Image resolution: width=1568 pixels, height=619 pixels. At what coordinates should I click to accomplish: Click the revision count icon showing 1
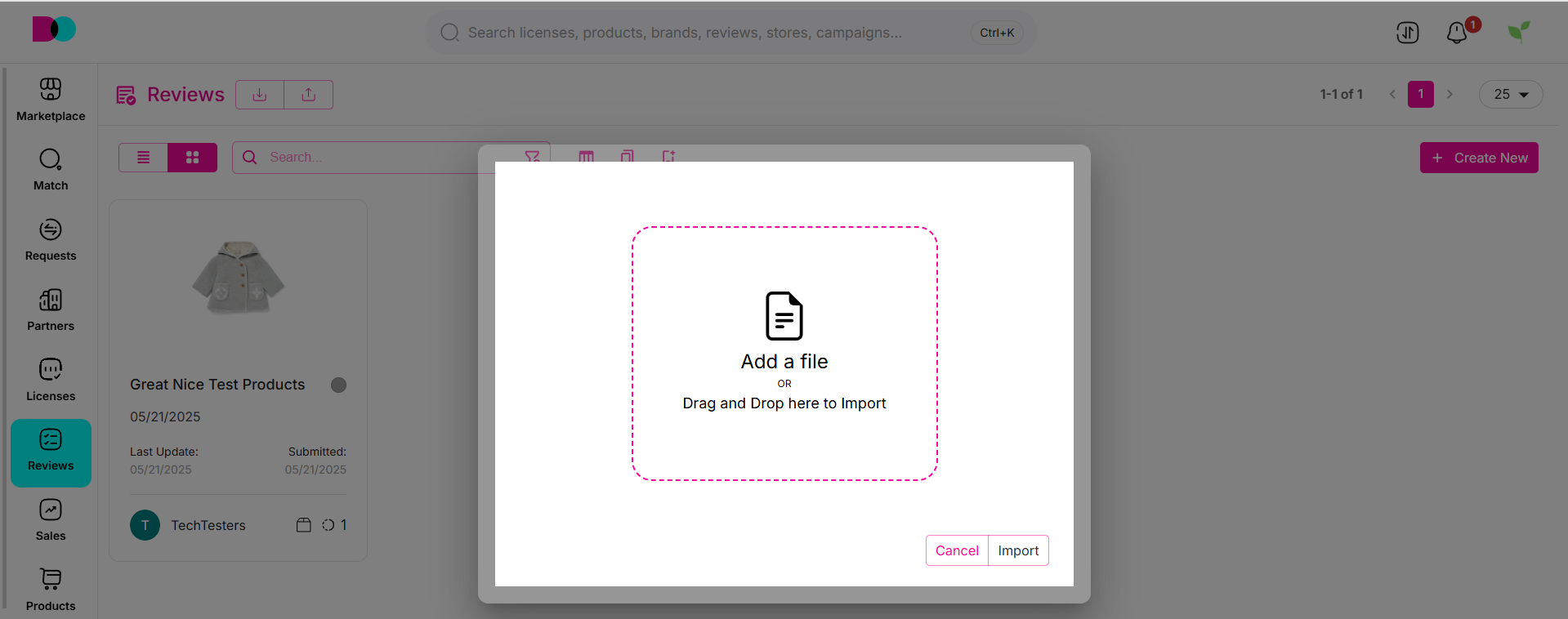tap(328, 525)
